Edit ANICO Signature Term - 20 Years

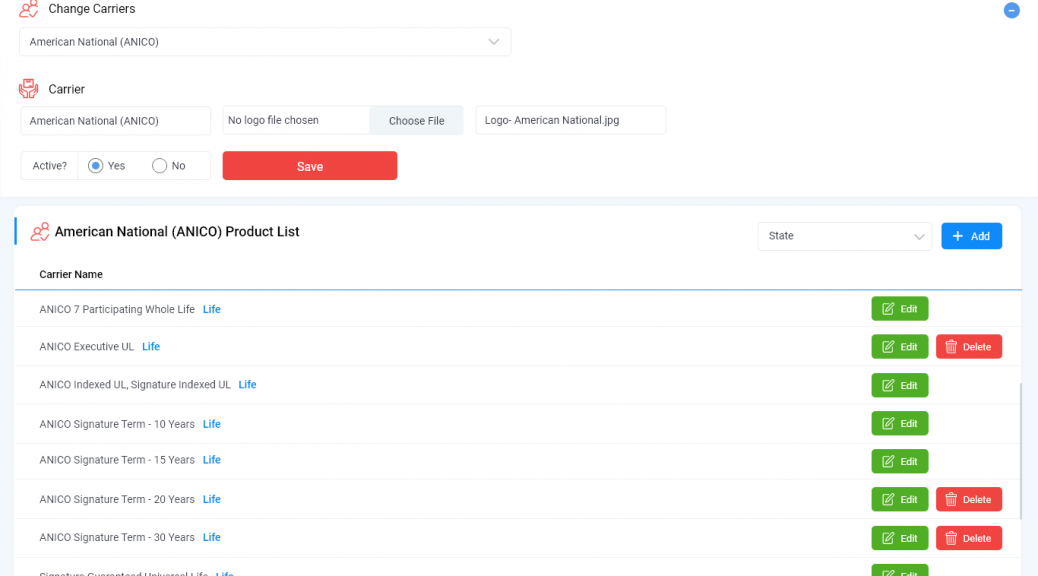click(x=900, y=500)
